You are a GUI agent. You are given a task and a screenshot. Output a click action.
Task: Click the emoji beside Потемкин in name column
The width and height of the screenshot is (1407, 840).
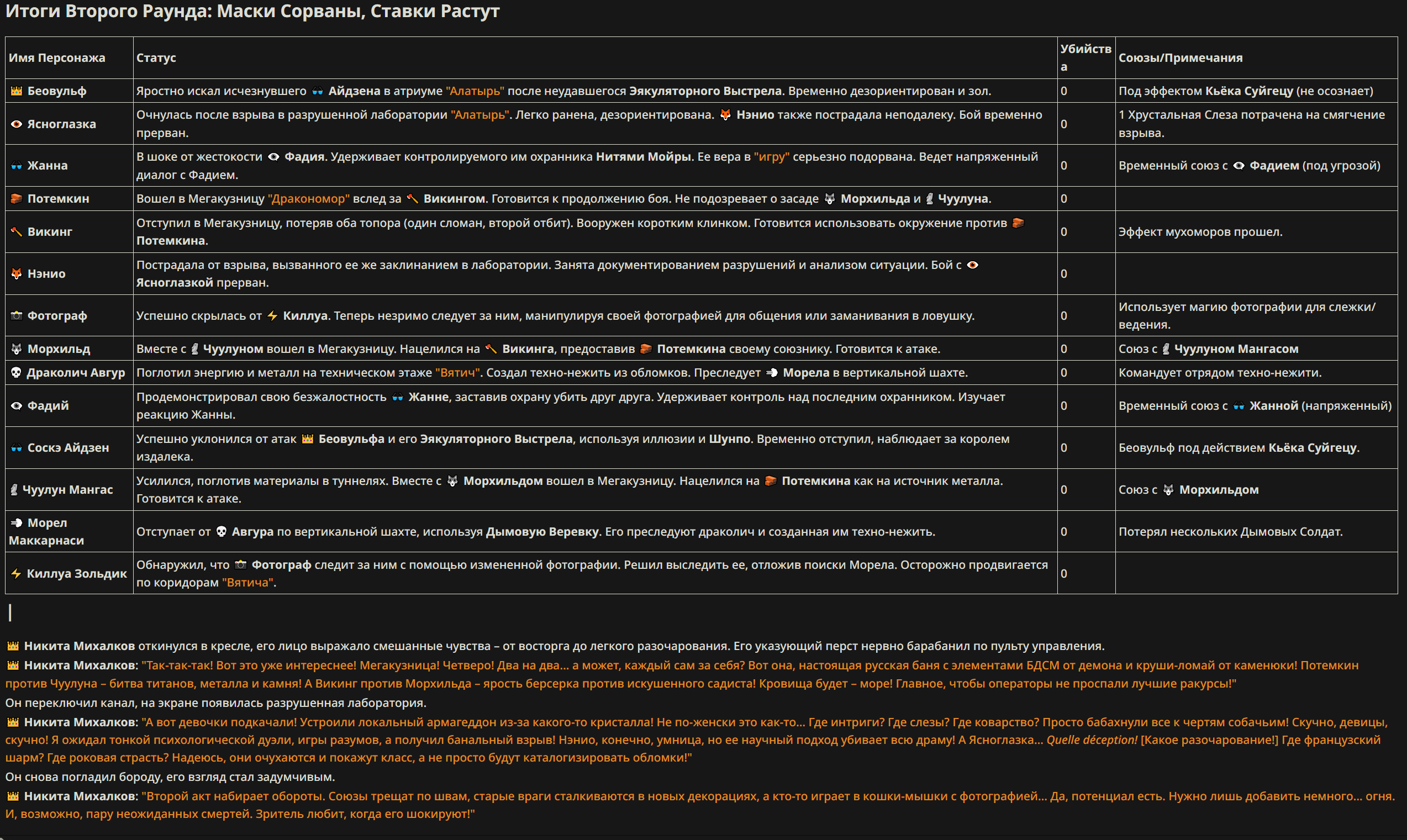[17, 199]
